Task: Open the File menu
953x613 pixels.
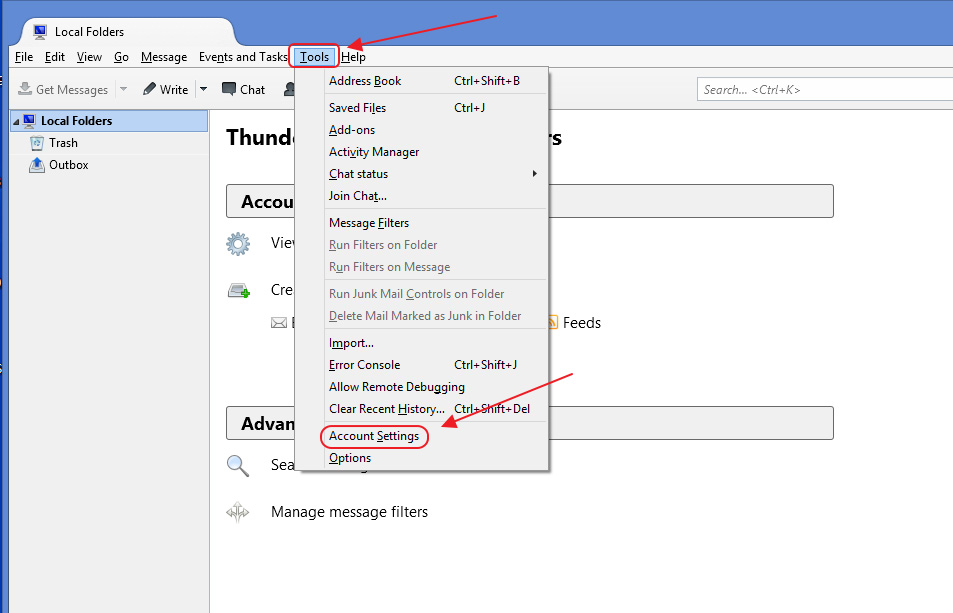Action: click(x=24, y=57)
